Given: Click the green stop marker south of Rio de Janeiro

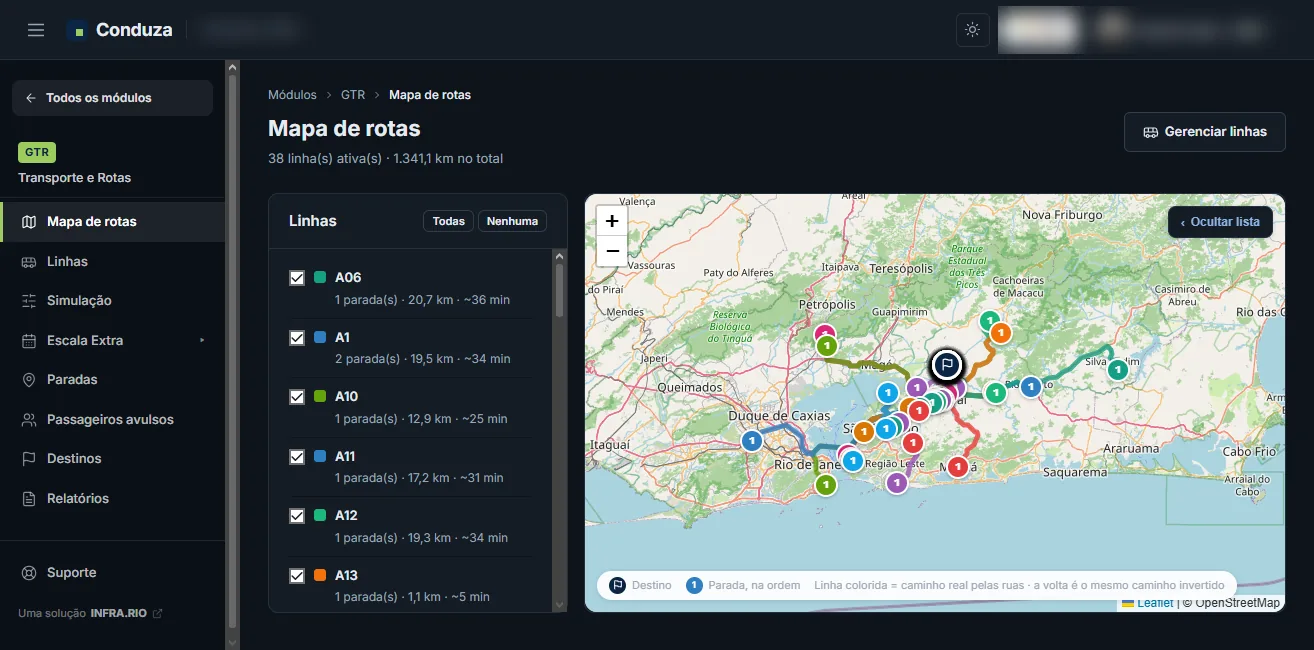Looking at the screenshot, I should tap(825, 485).
